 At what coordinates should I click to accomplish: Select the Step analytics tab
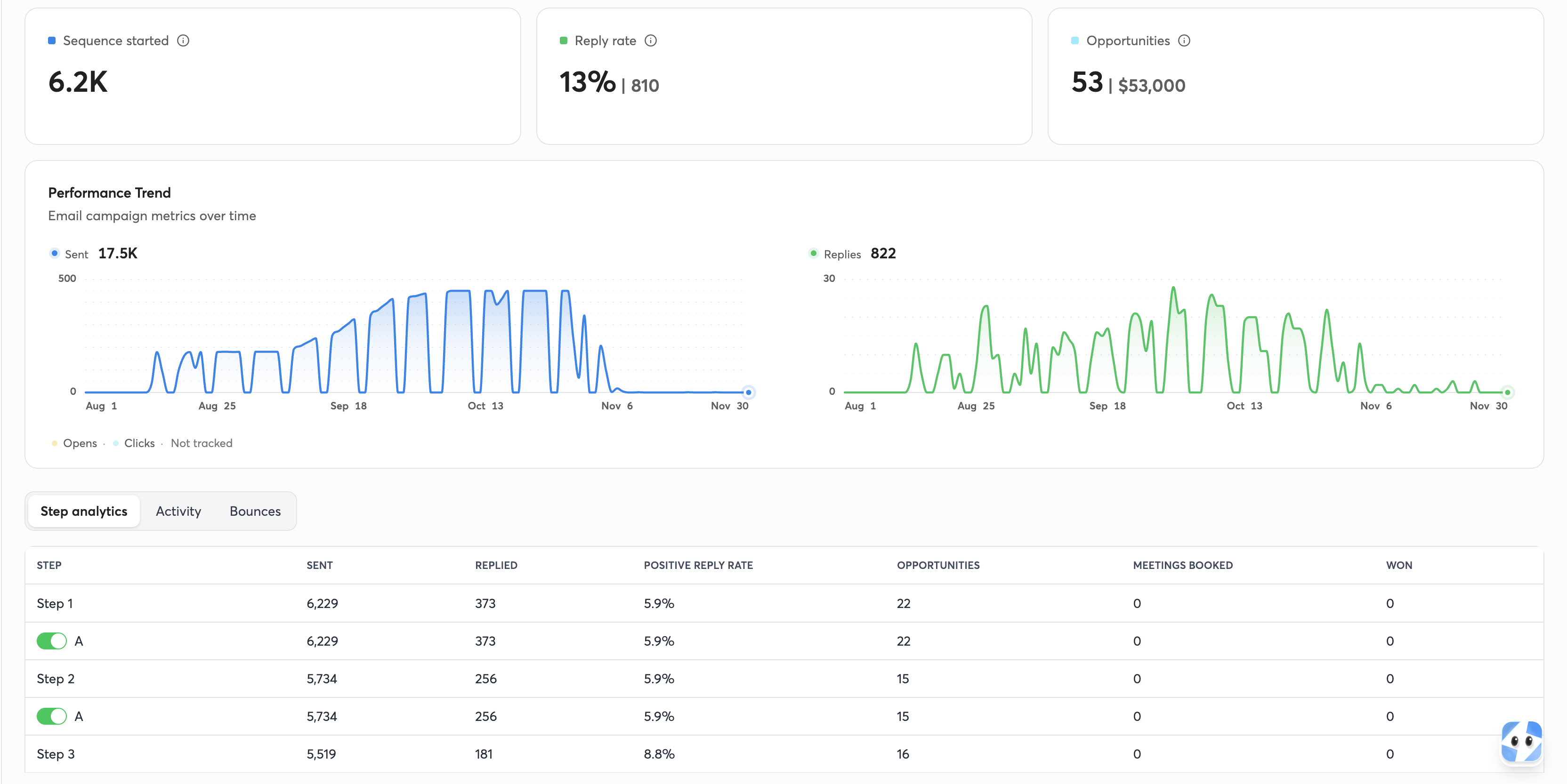coord(84,511)
